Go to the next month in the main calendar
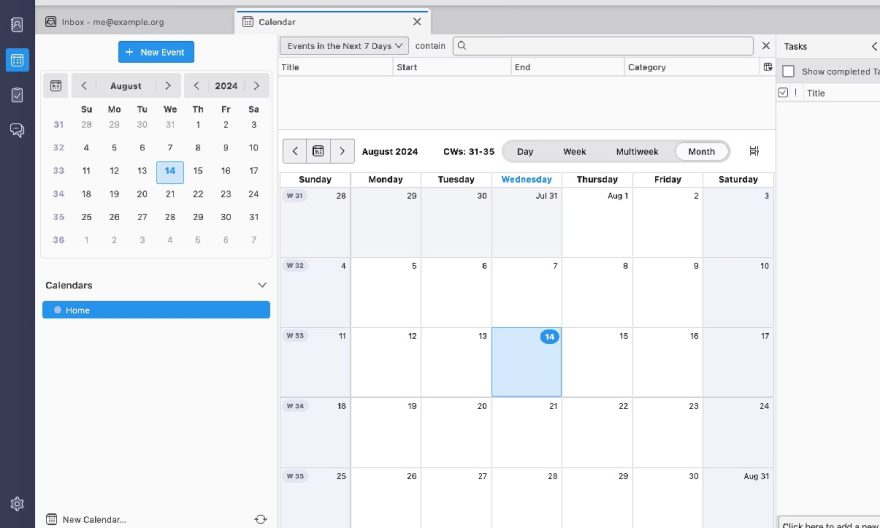 click(x=342, y=151)
